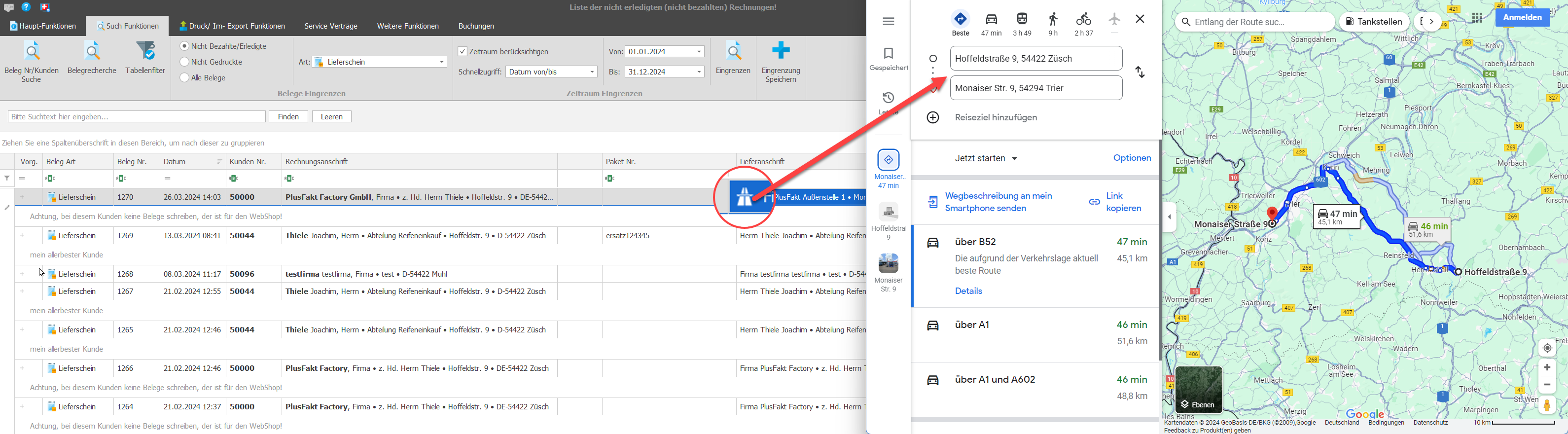Select walking mode 9 h

pos(1053,24)
